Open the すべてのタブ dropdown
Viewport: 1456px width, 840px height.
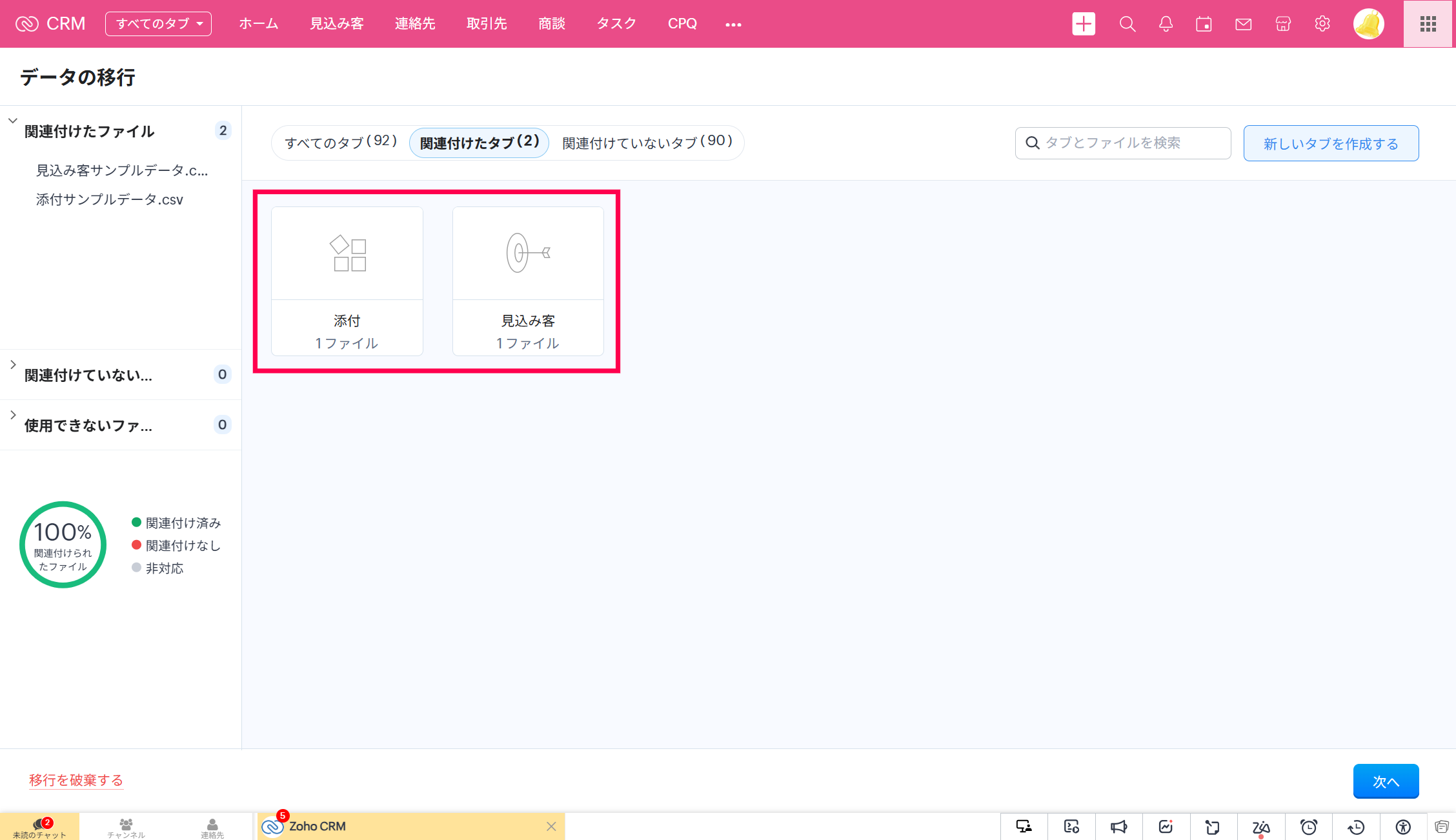pos(158,24)
